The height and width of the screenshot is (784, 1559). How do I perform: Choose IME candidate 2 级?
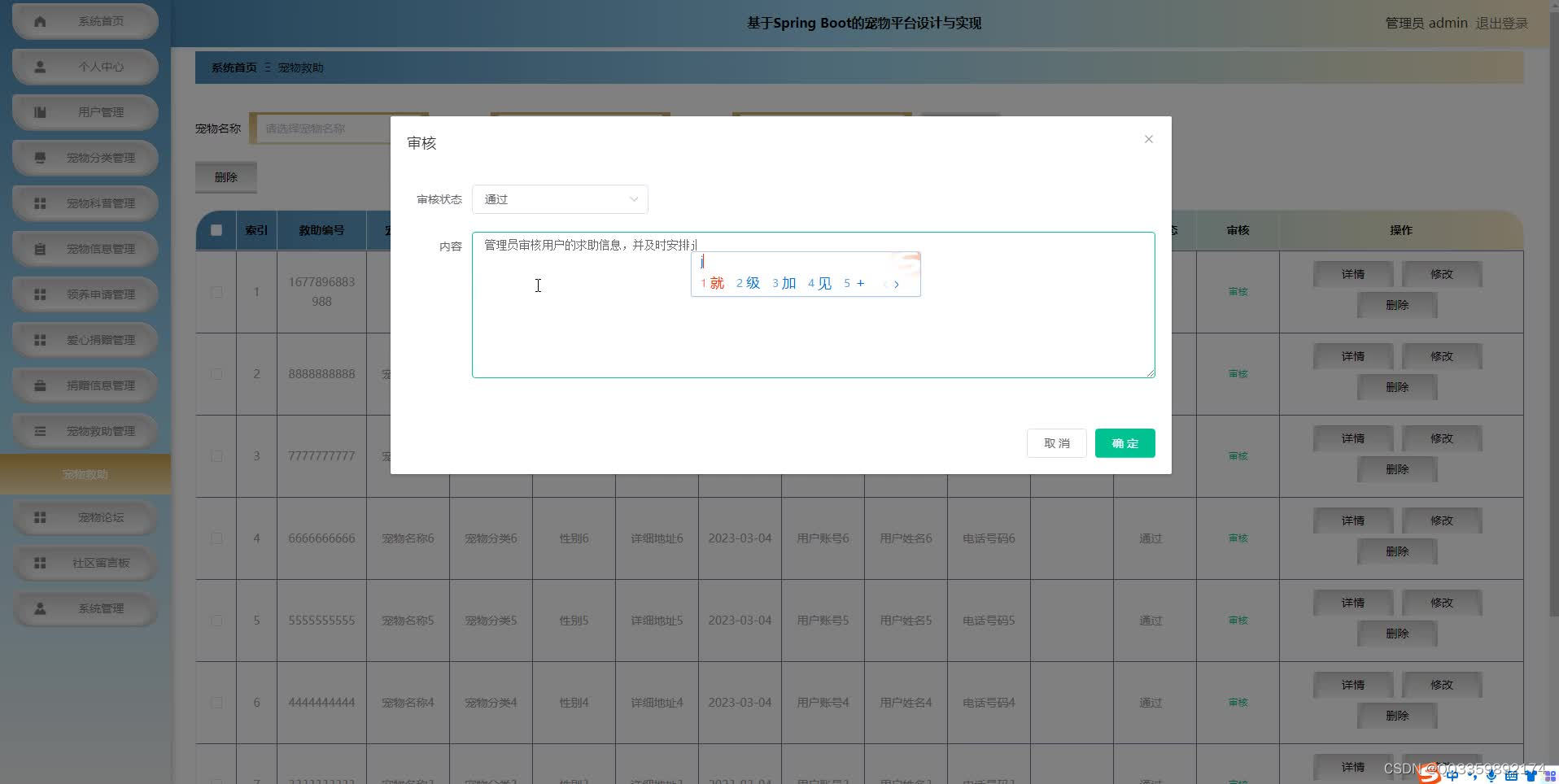(x=749, y=283)
